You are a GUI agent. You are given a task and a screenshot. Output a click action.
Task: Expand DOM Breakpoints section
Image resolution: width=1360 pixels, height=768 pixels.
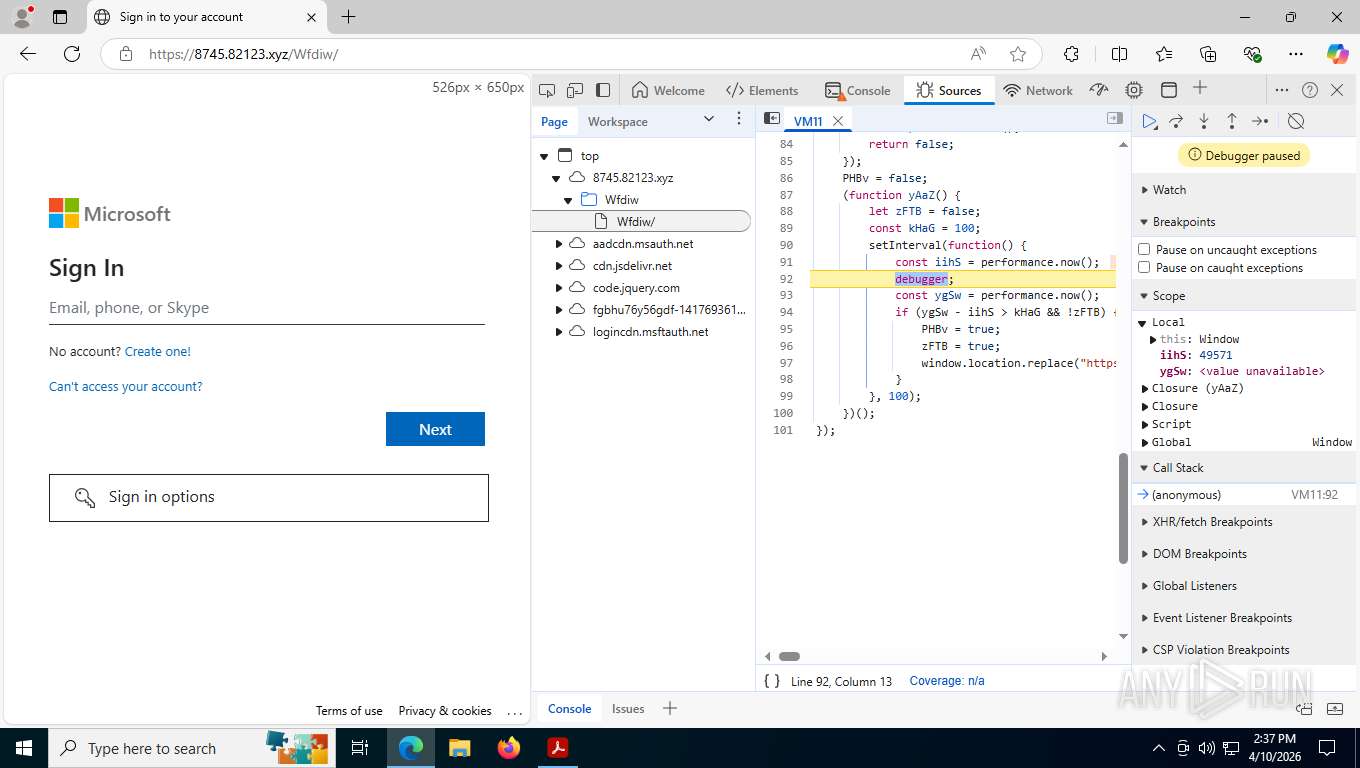1199,554
